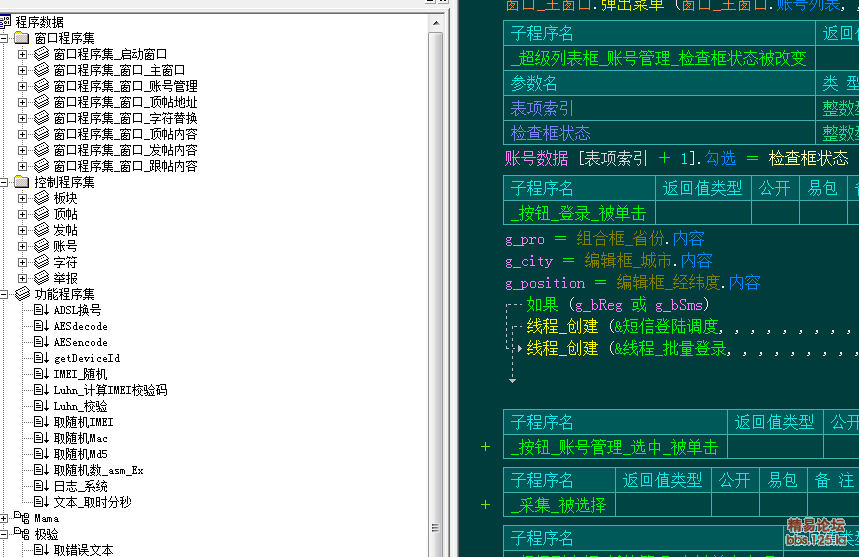Expand the Mama tree node
Screen dimensions: 859x557
point(5,518)
